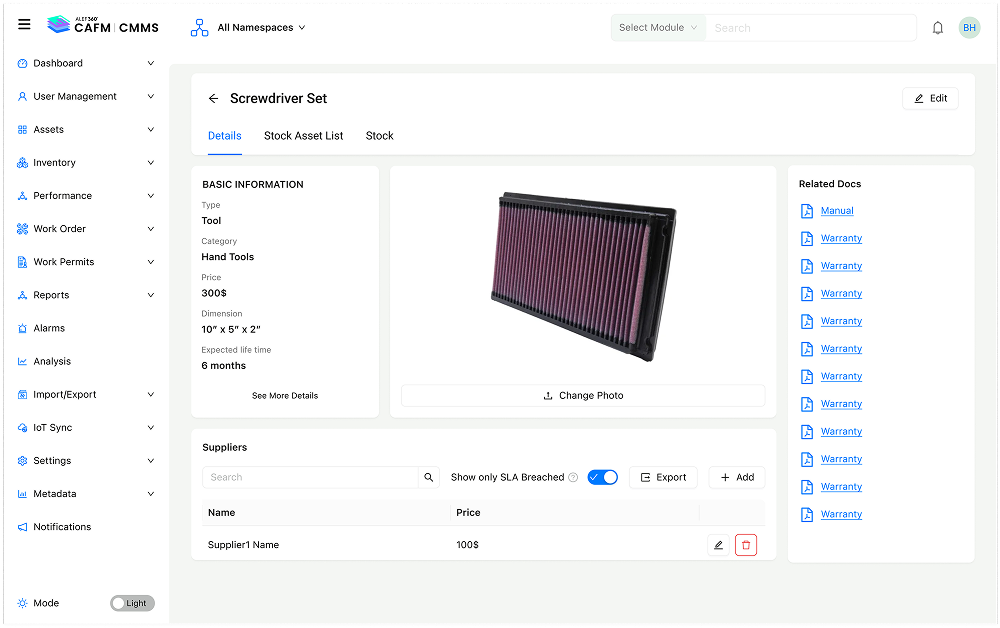The width and height of the screenshot is (1000, 628).
Task: Open the All Namespaces dropdown
Action: [x=261, y=27]
